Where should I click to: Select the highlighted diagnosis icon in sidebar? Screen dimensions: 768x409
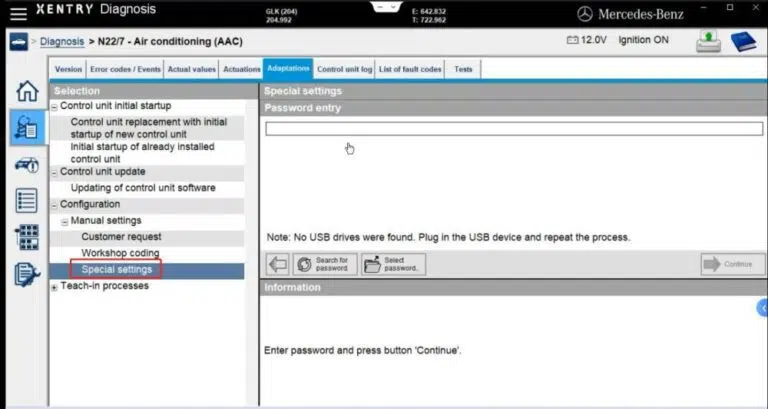(27, 129)
